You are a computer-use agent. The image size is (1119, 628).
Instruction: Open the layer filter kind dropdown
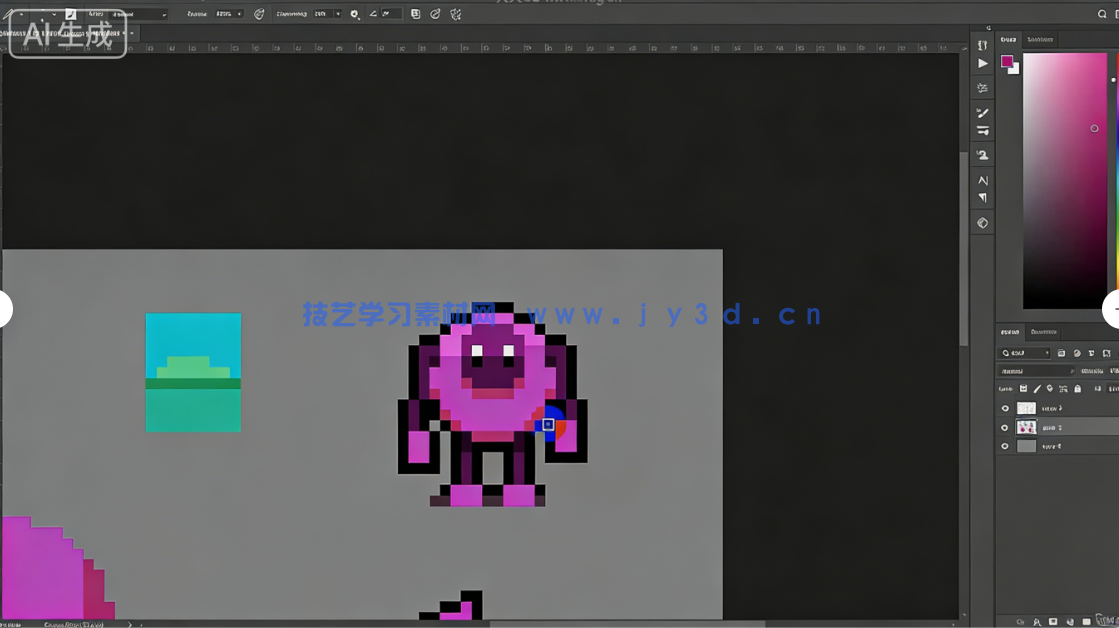pos(1025,353)
